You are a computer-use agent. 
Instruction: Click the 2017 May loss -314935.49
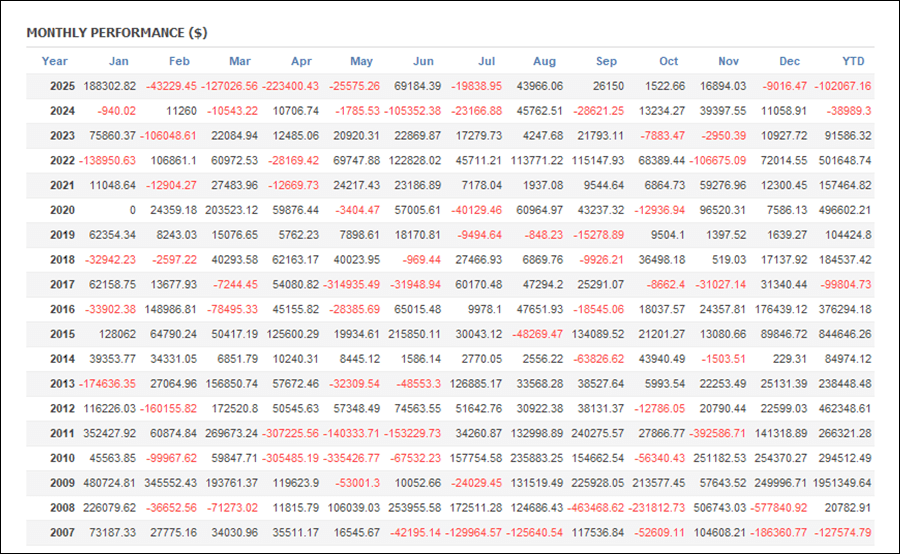347,284
